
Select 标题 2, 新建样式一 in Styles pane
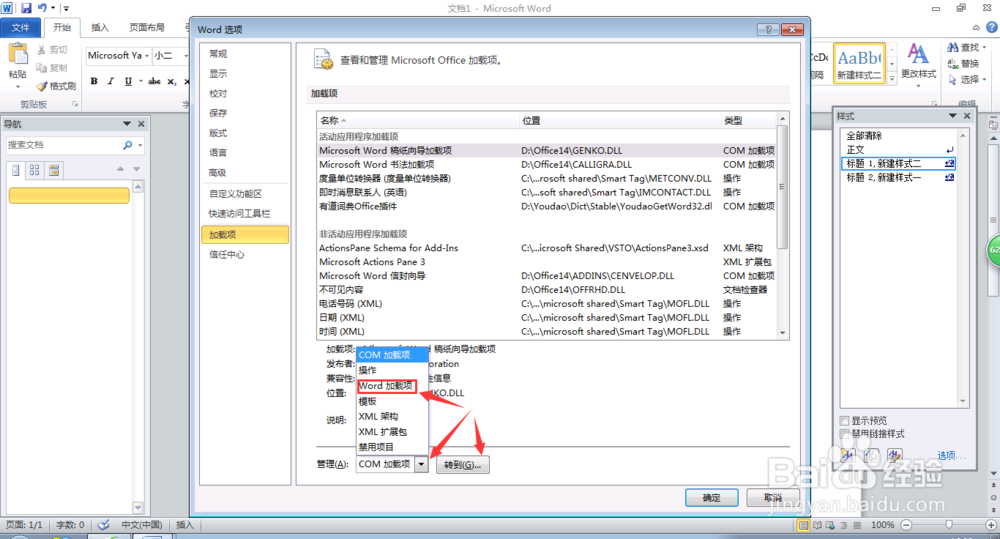click(x=898, y=177)
